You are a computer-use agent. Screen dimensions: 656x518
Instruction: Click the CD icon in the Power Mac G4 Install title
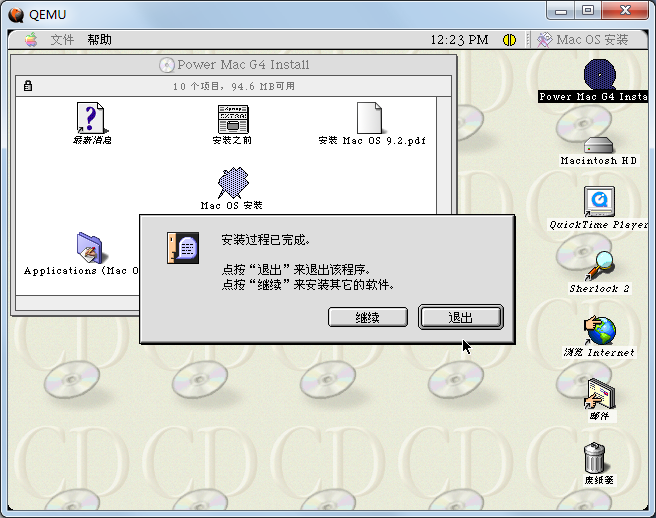click(x=167, y=65)
